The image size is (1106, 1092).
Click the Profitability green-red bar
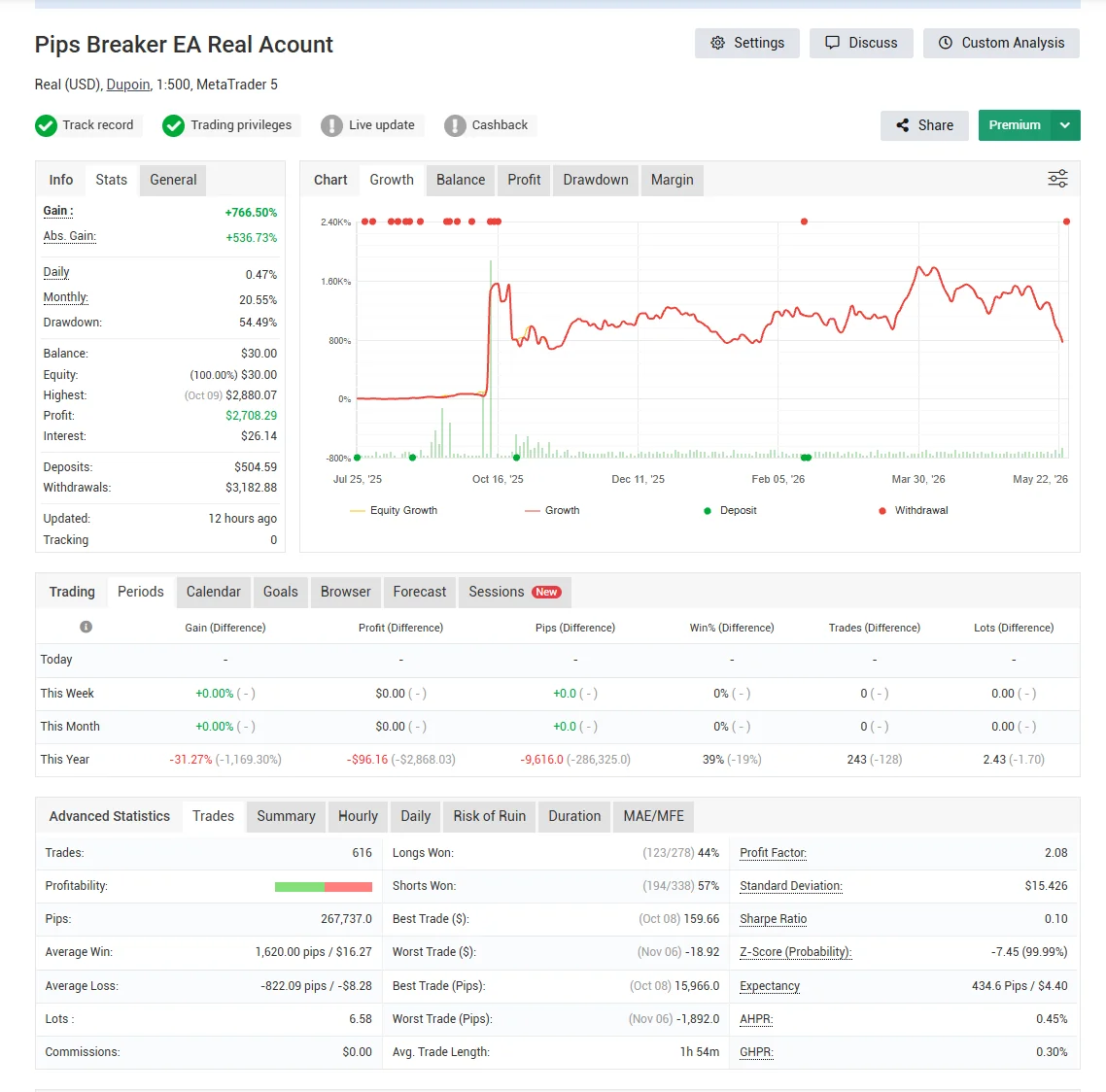[324, 887]
